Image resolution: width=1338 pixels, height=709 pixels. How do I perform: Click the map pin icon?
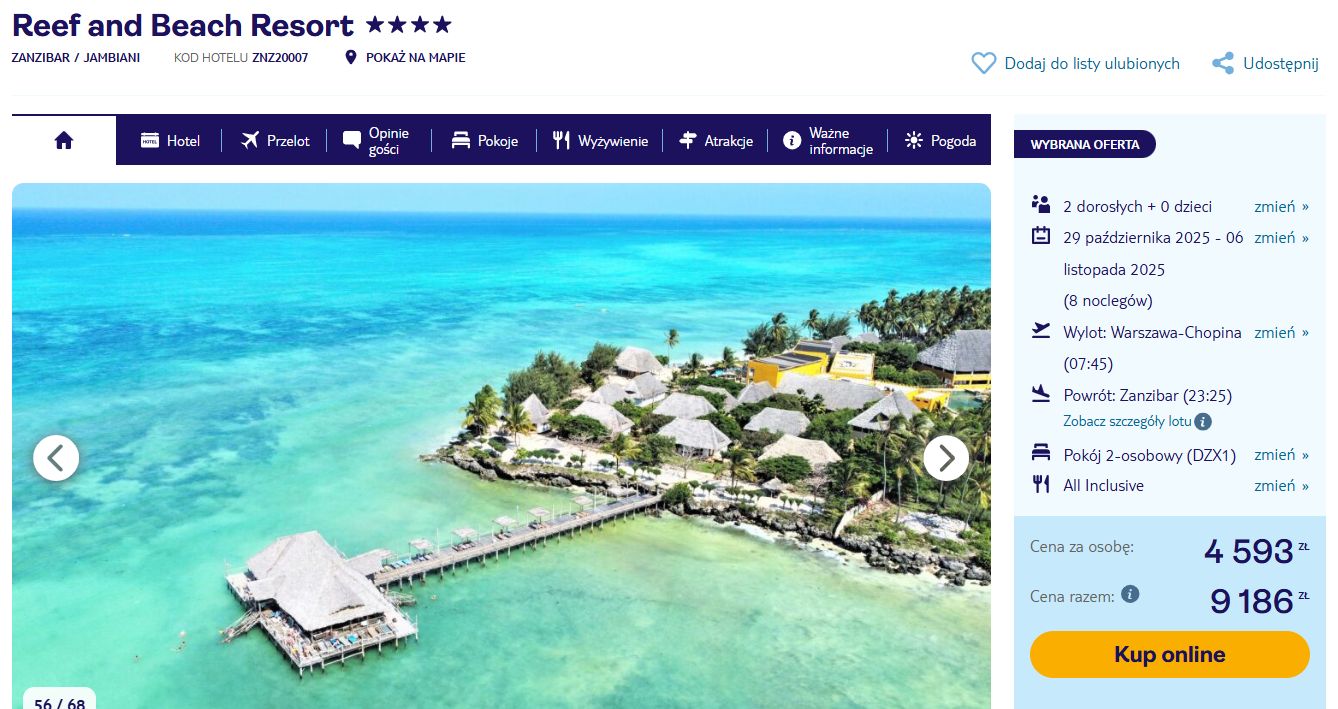click(350, 57)
